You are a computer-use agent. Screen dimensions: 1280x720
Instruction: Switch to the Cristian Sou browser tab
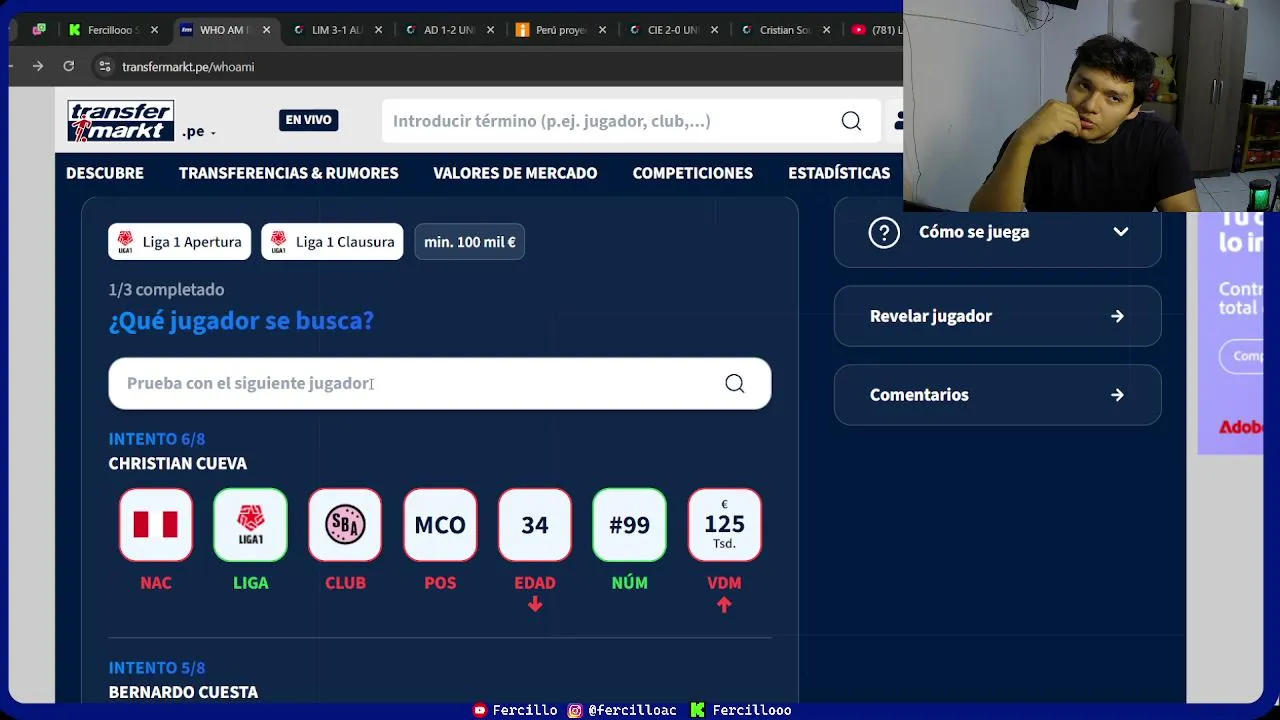(x=784, y=30)
